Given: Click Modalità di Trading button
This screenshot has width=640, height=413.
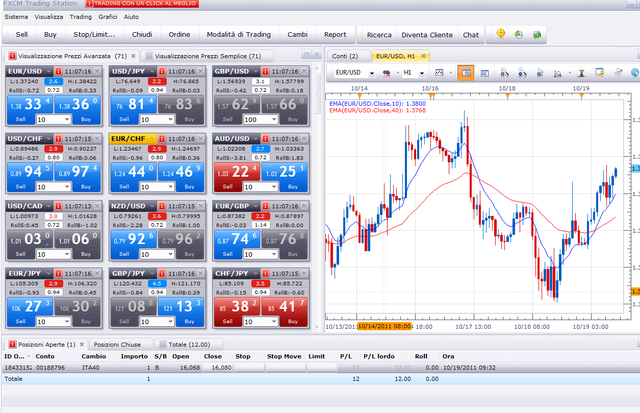Looking at the screenshot, I should click(239, 35).
